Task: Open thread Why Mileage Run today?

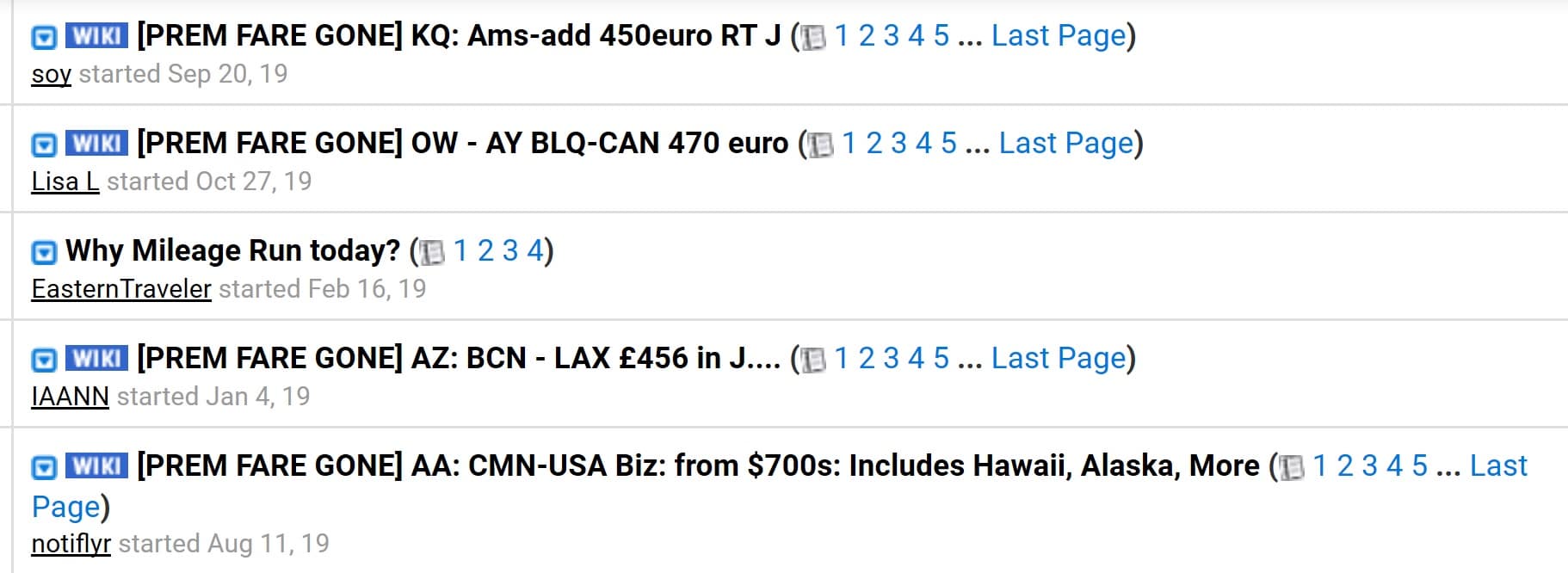Action: [x=232, y=250]
